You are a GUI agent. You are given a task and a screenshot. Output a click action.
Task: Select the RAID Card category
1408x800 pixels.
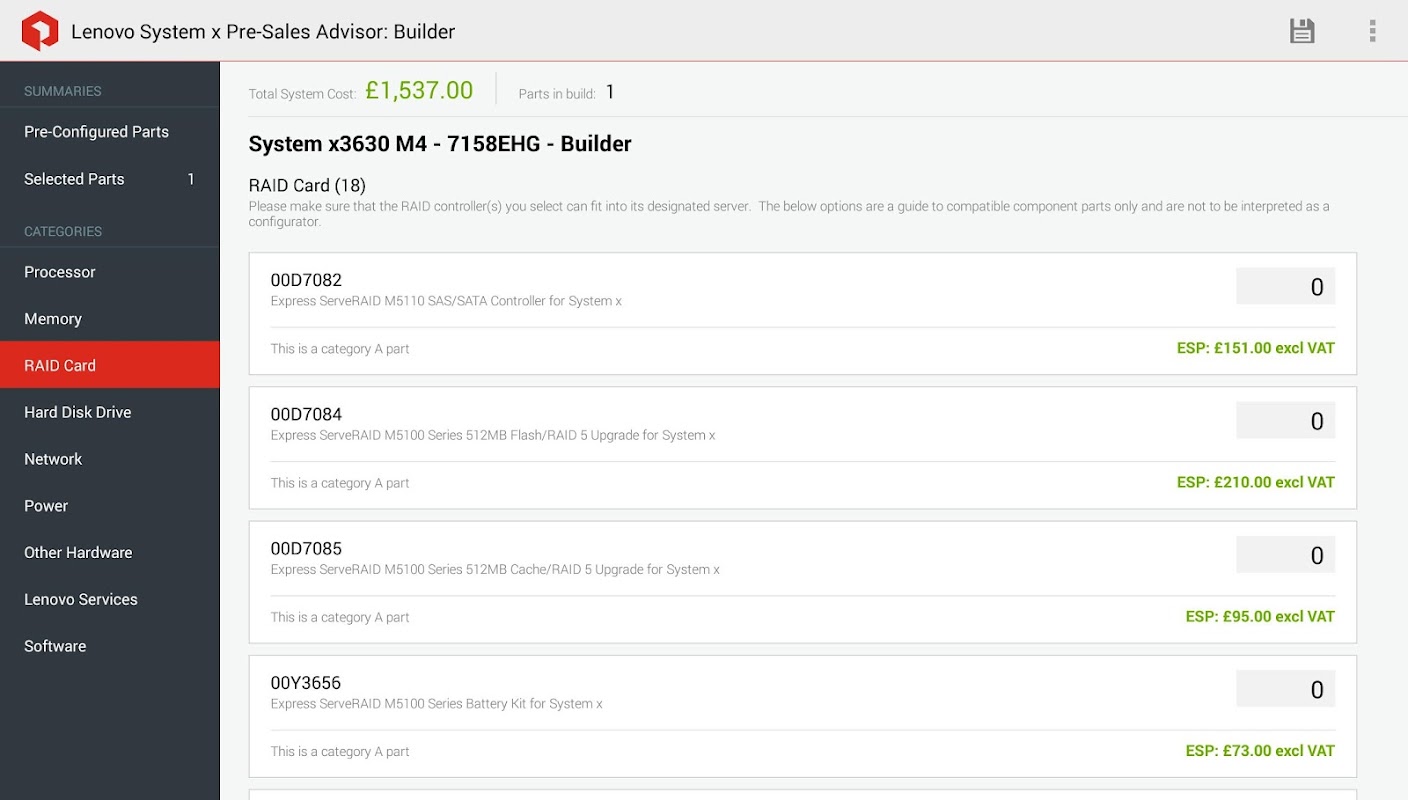110,365
